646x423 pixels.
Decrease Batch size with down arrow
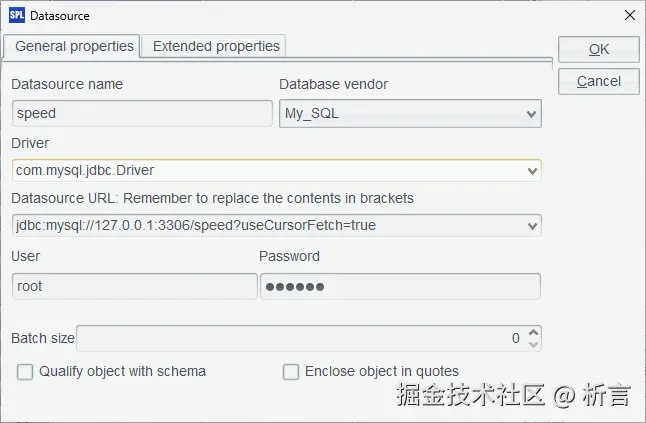point(534,344)
